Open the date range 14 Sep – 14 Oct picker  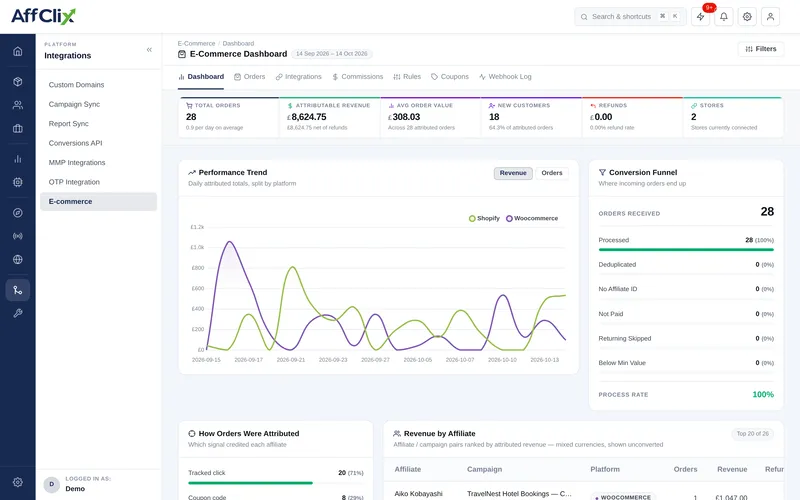(x=332, y=54)
